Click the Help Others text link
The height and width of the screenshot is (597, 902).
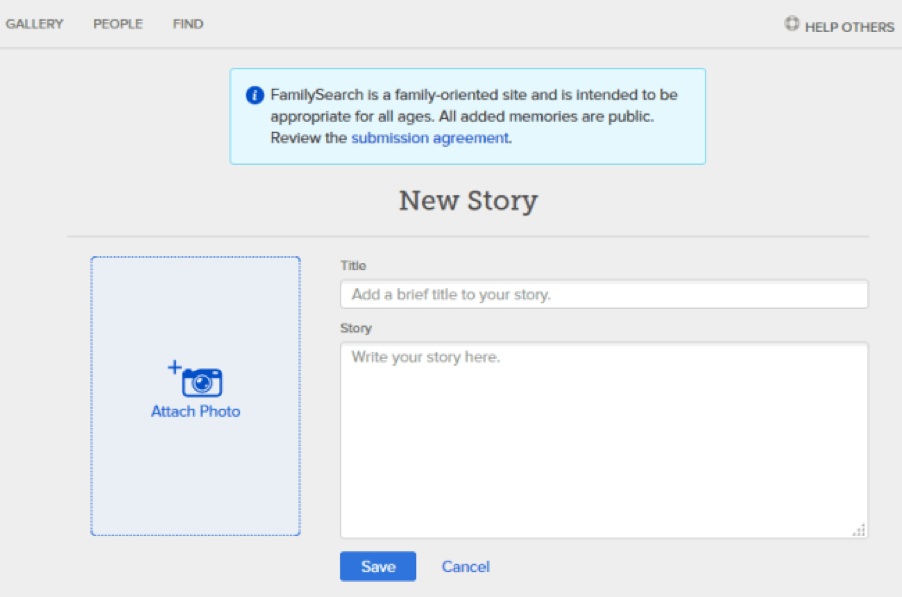850,27
